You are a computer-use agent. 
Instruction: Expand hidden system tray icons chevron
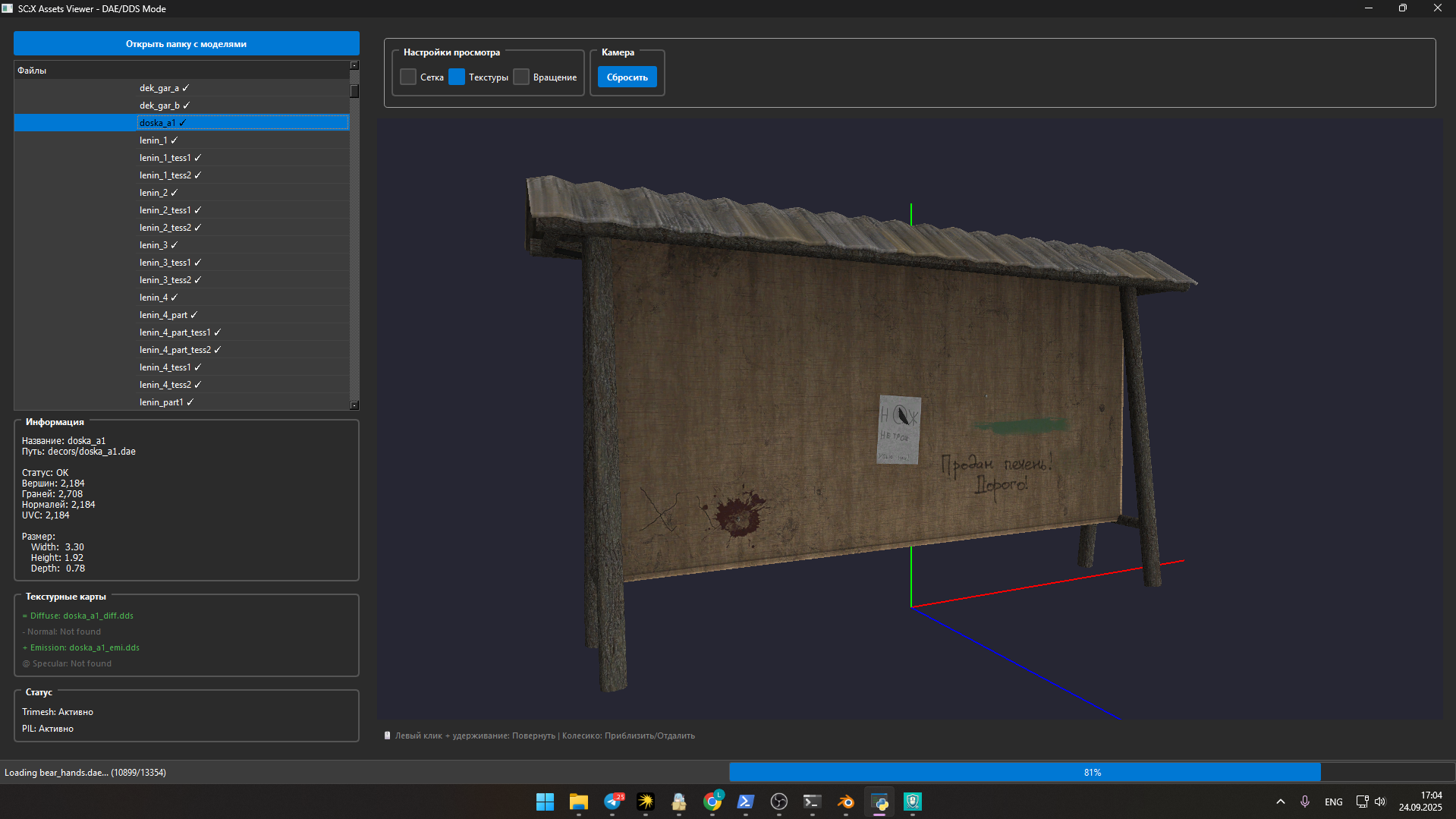click(x=1281, y=802)
